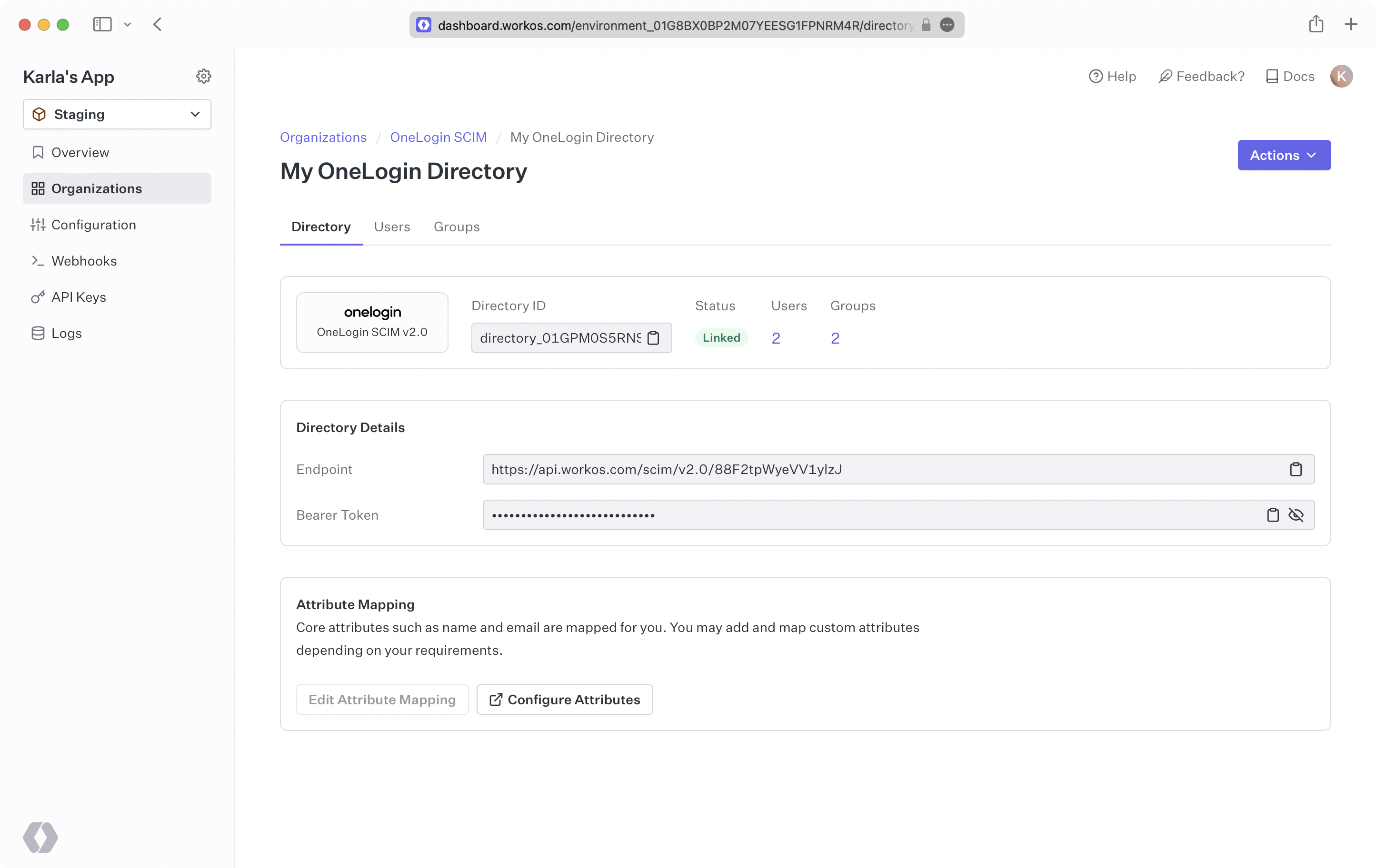Click the WorkOS logo at bottom left
Viewport: 1376px width, 868px height.
[40, 837]
